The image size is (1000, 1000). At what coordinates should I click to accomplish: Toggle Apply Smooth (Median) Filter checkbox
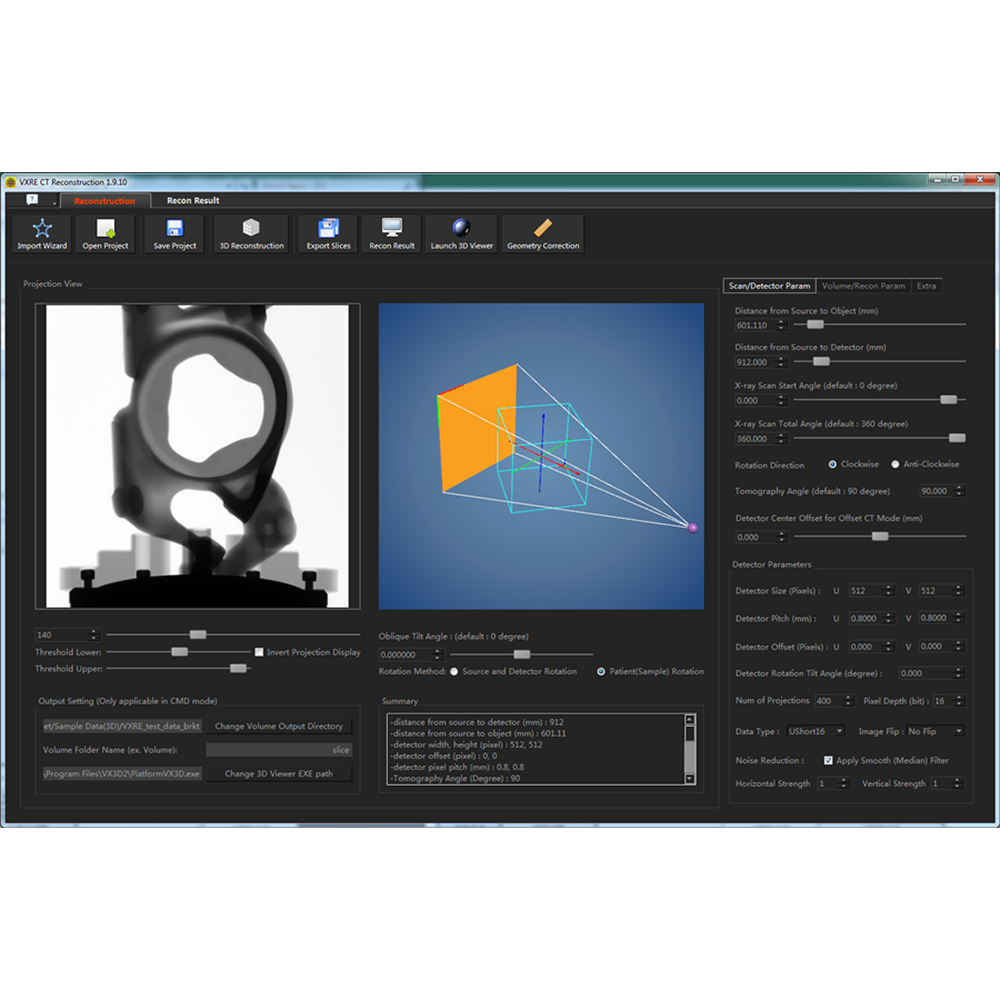tap(828, 760)
